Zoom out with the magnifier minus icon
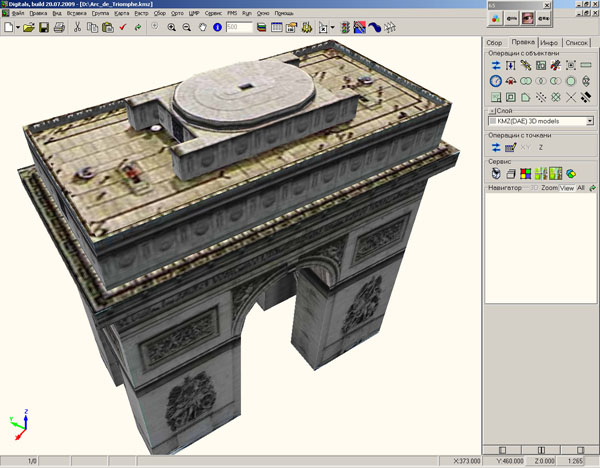The image size is (600, 468). pos(187,27)
